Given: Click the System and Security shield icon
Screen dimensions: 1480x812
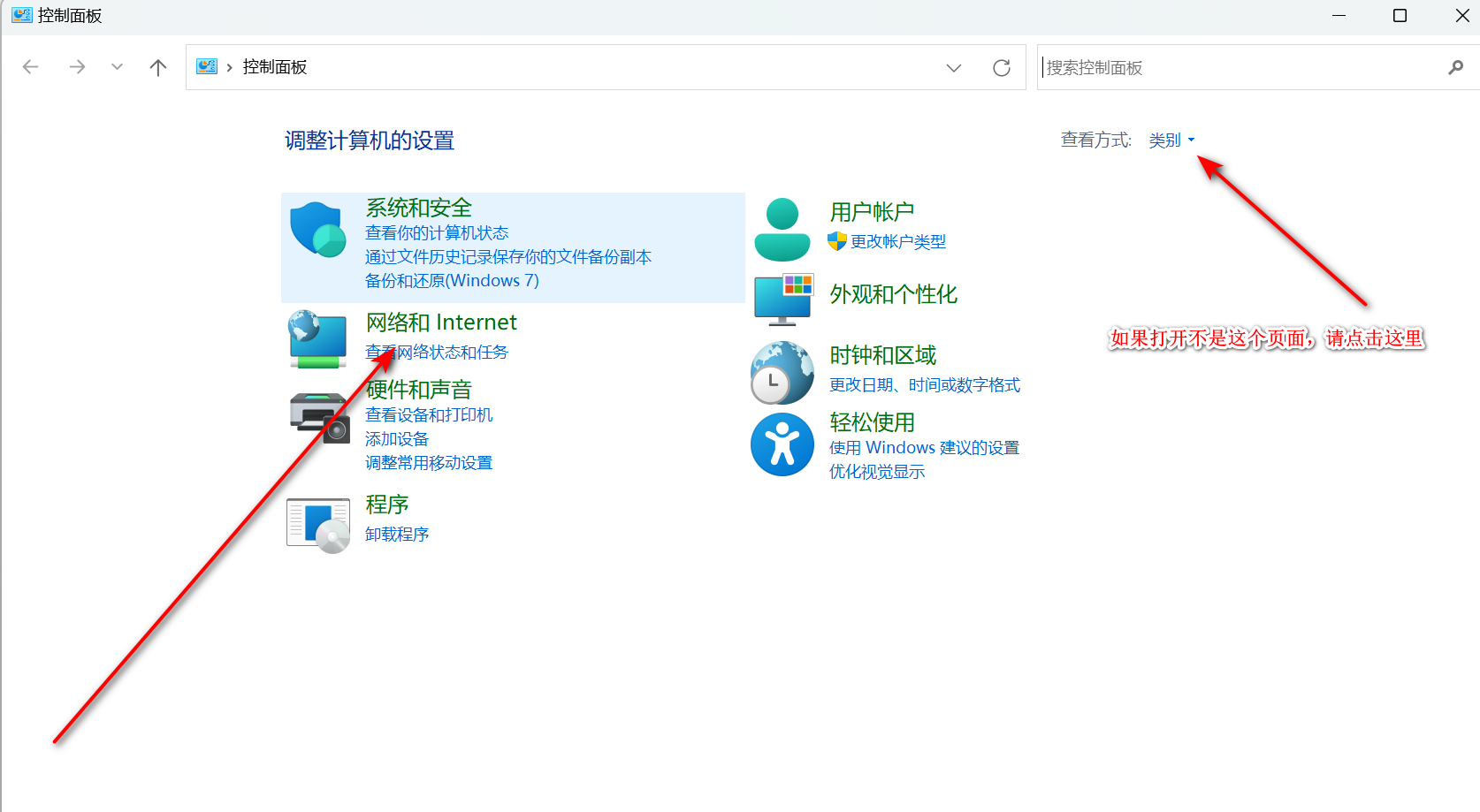Looking at the screenshot, I should click(x=317, y=230).
